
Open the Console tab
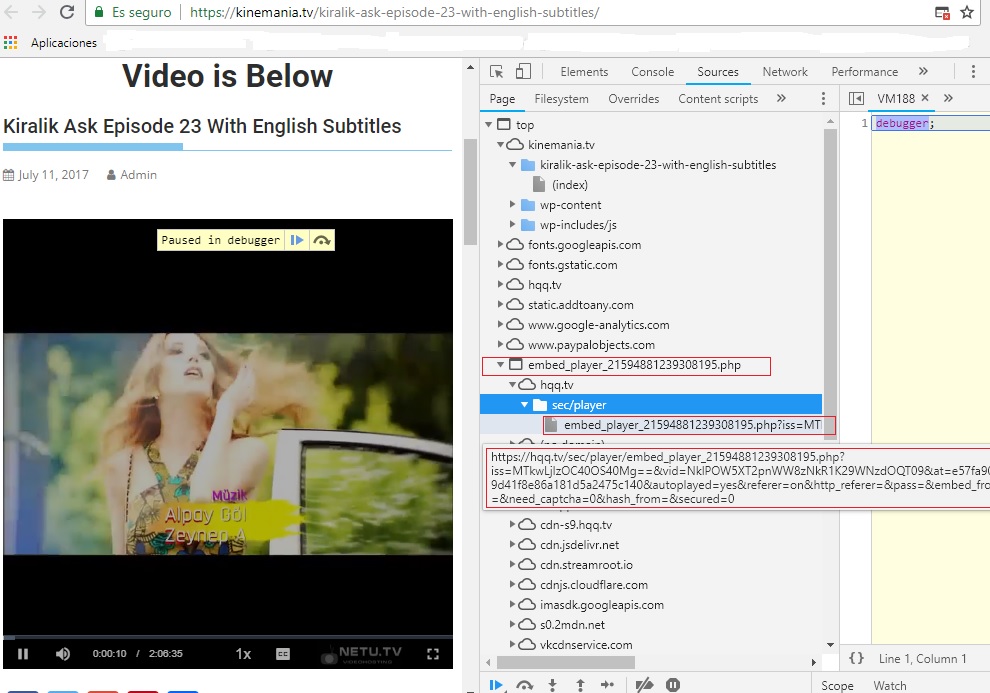(x=652, y=72)
